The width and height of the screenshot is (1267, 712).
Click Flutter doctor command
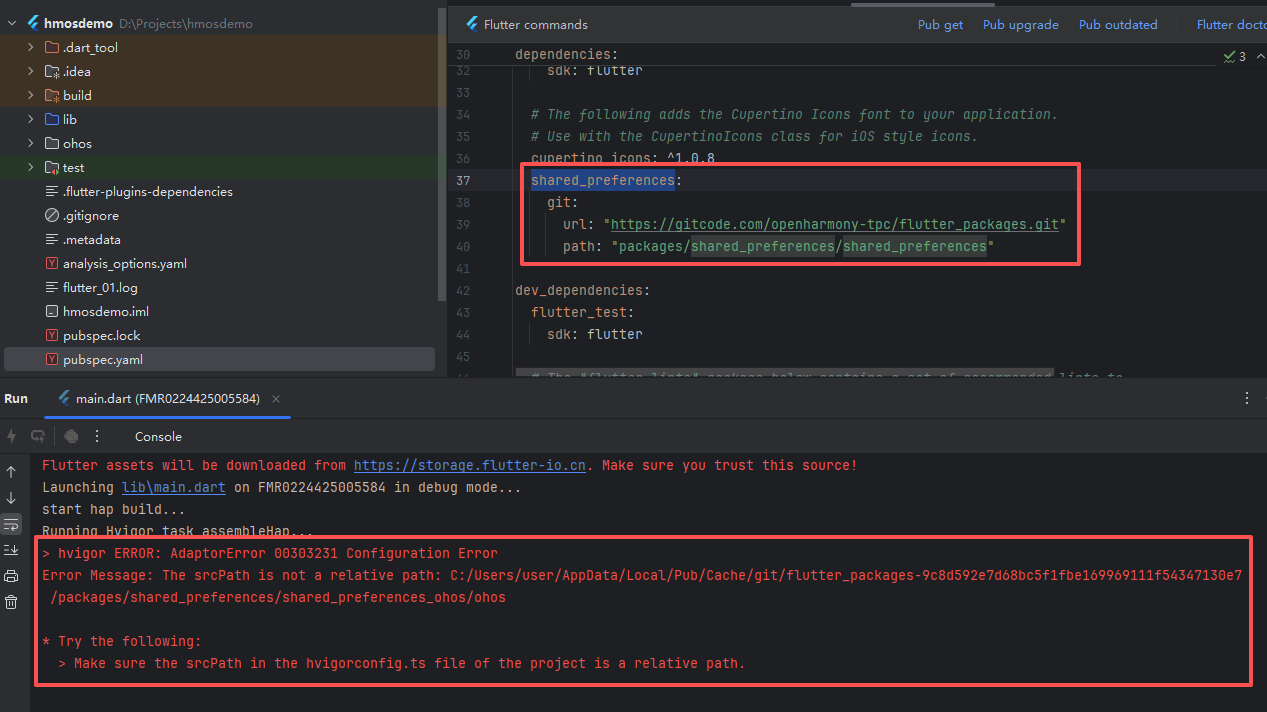click(x=1231, y=24)
